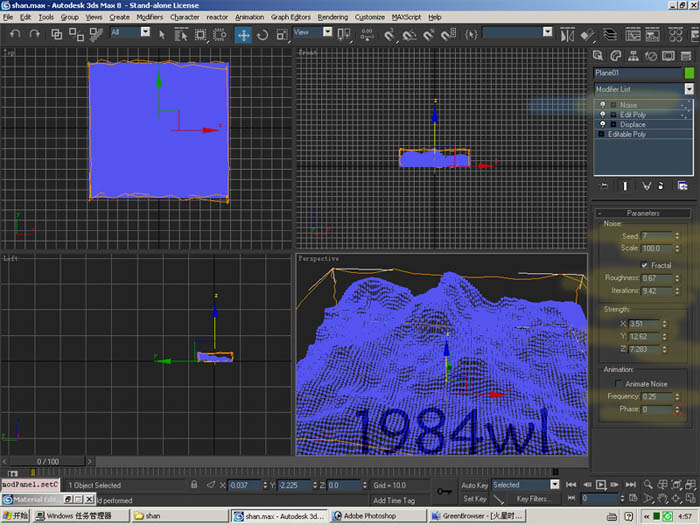Open the Utilities command panel tab
This screenshot has height=525, width=700.
click(x=686, y=56)
